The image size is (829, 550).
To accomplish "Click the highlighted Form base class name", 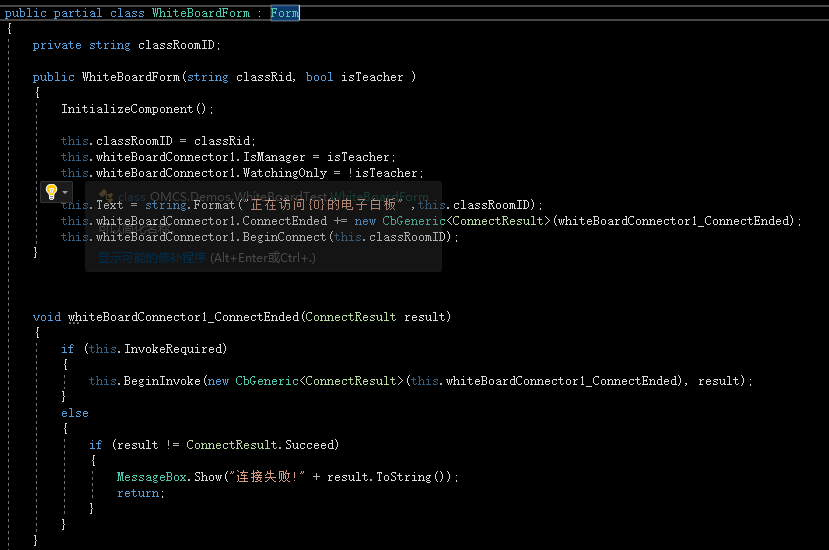I will [x=285, y=13].
